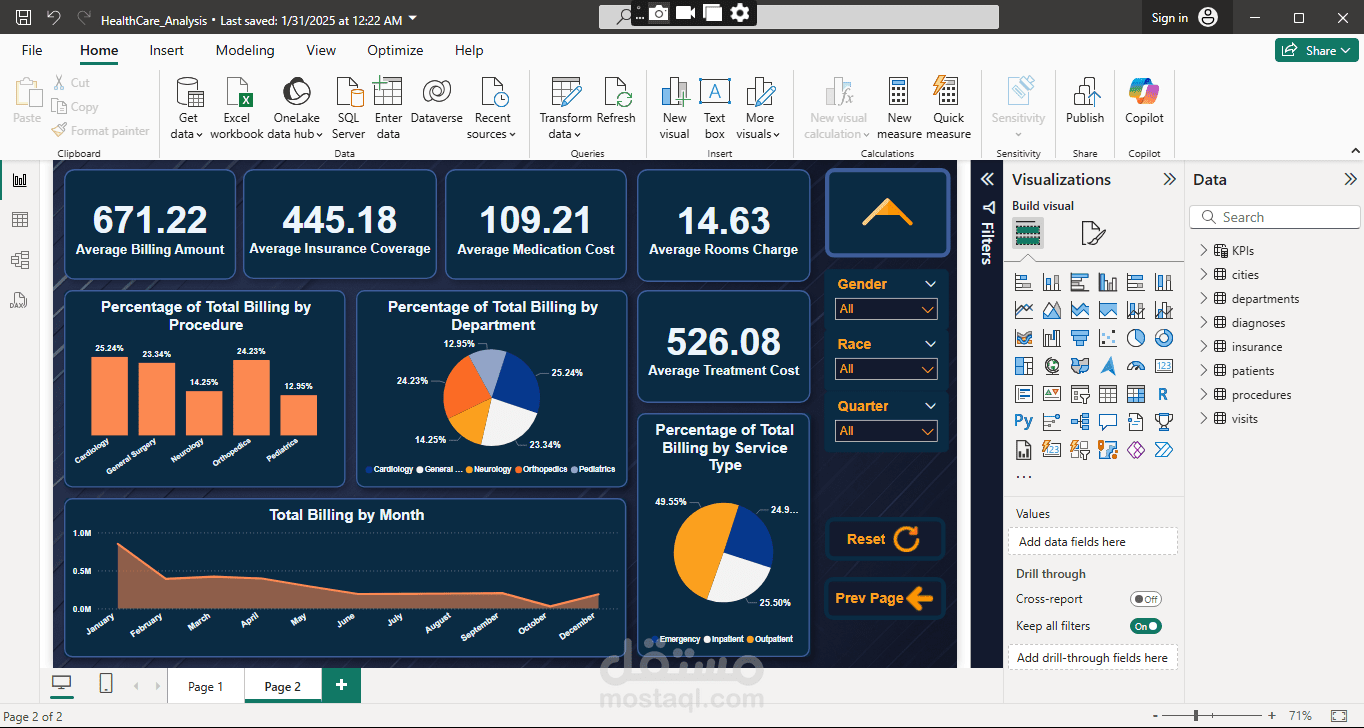Open the Modeling ribbon tab

click(245, 50)
